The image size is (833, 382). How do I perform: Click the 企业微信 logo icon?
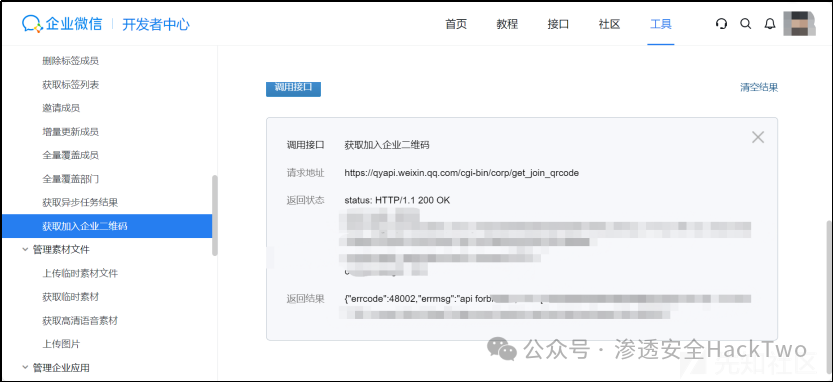point(31,23)
